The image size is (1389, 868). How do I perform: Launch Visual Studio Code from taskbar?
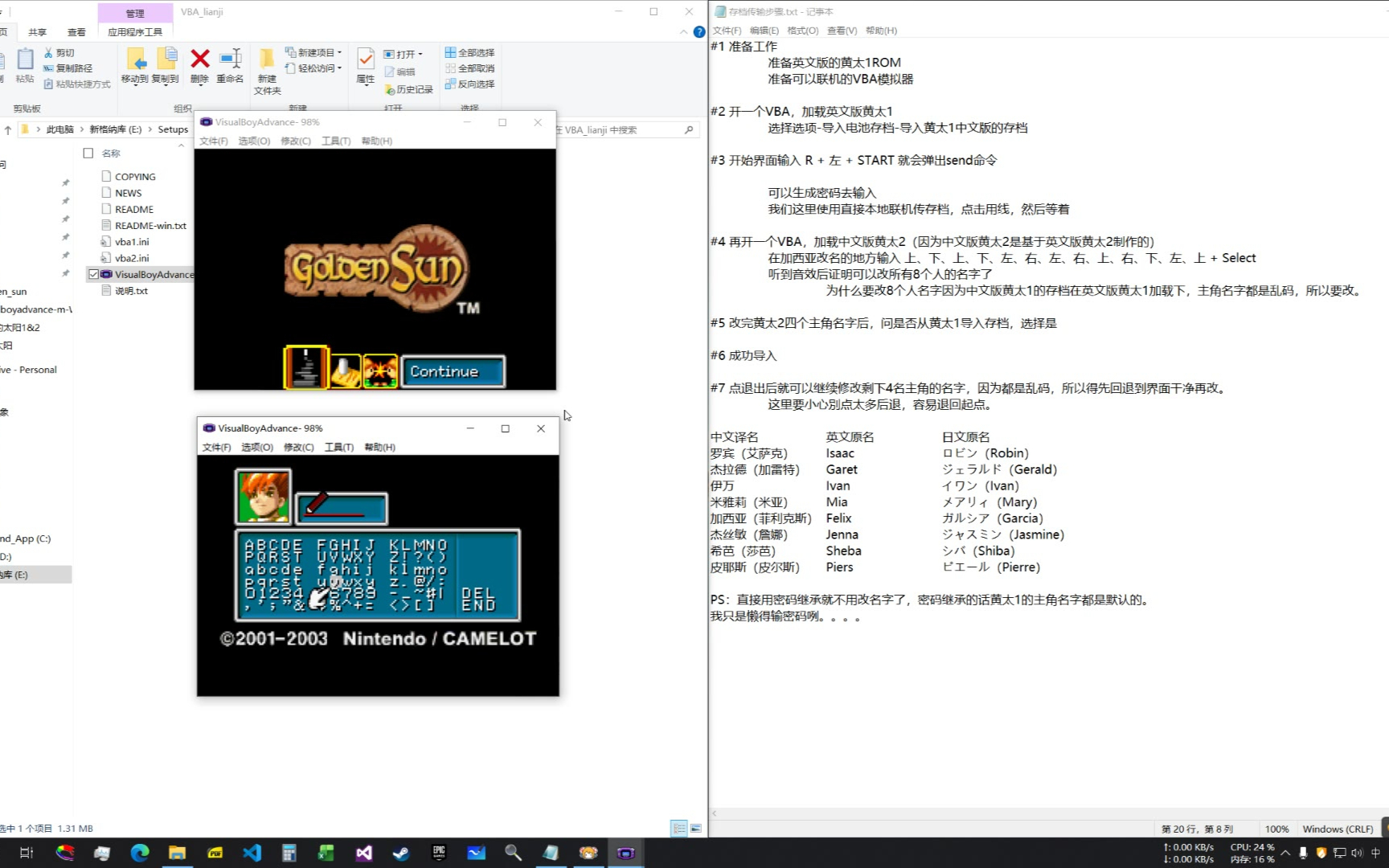(252, 853)
